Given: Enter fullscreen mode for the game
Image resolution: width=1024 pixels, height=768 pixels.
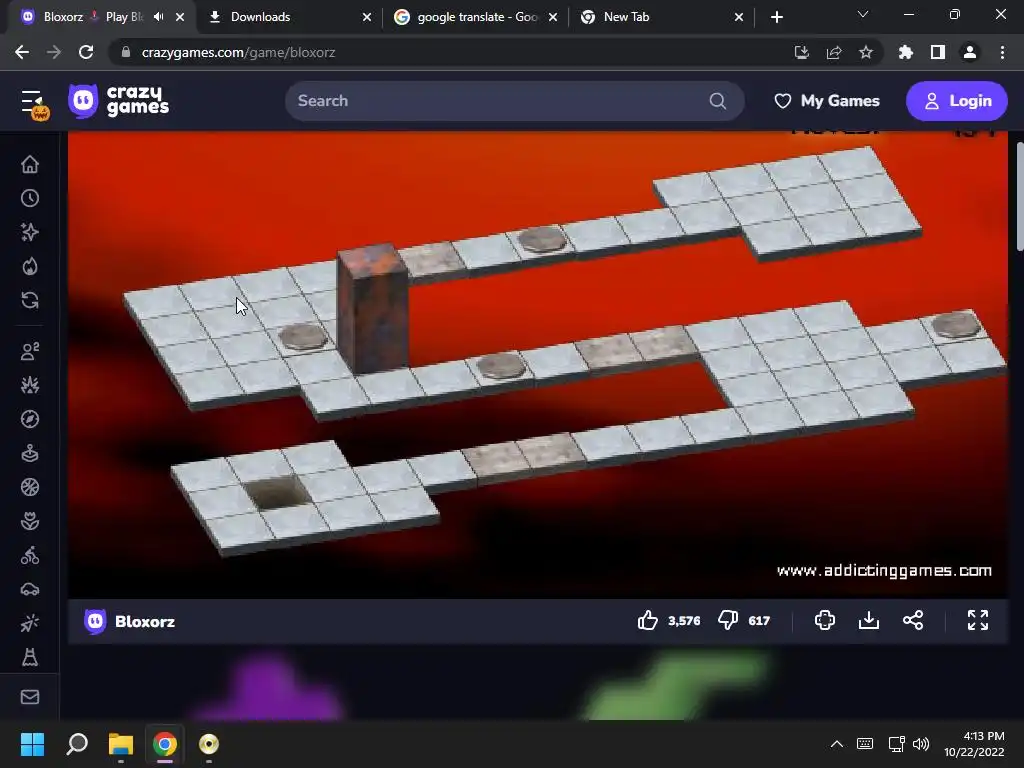Looking at the screenshot, I should click(978, 620).
